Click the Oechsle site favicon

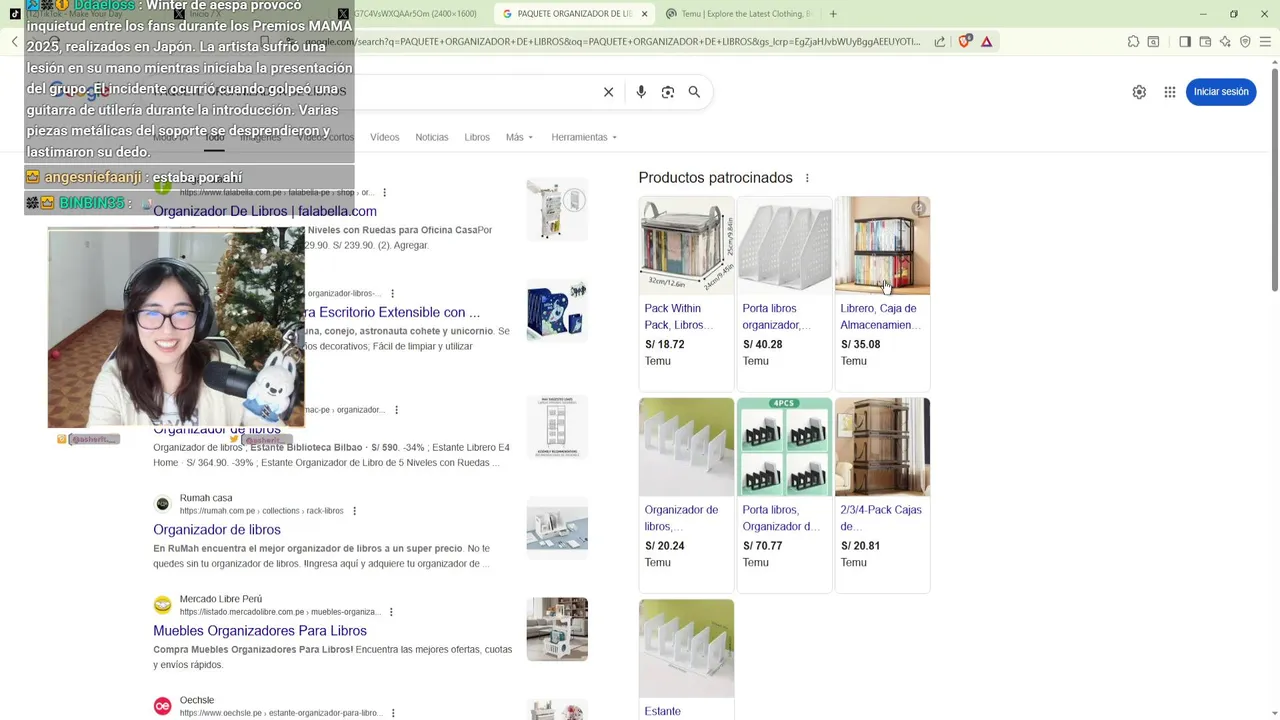[162, 706]
